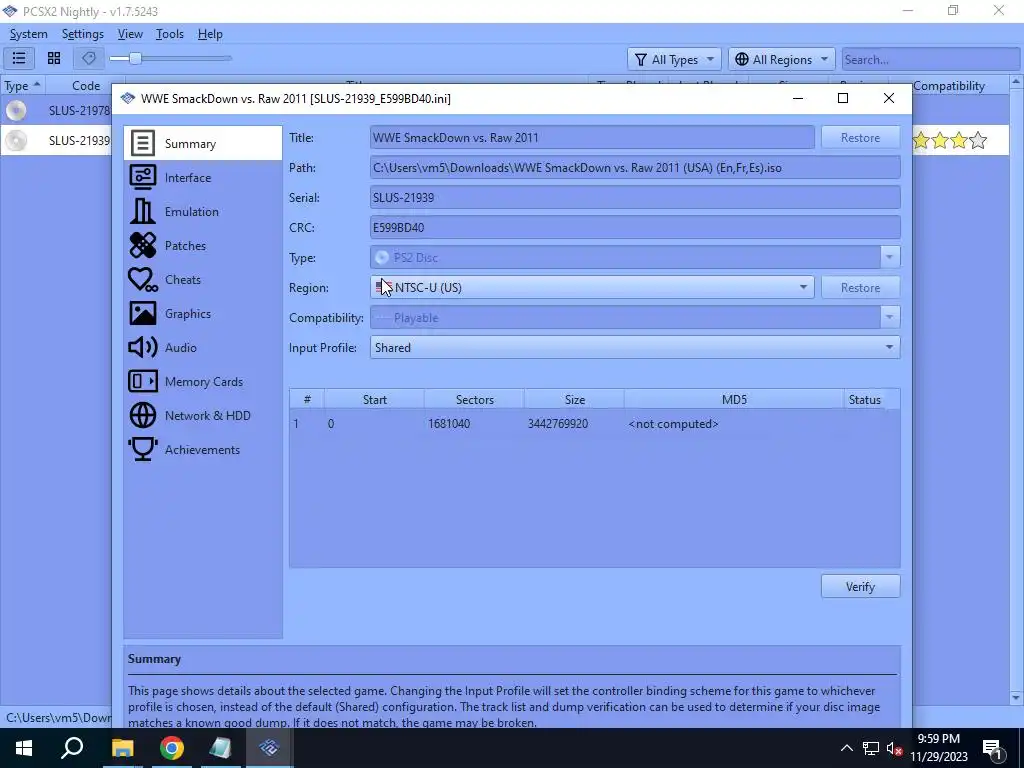This screenshot has height=768, width=1024.
Task: Restore the Region setting
Action: pyautogui.click(x=860, y=287)
